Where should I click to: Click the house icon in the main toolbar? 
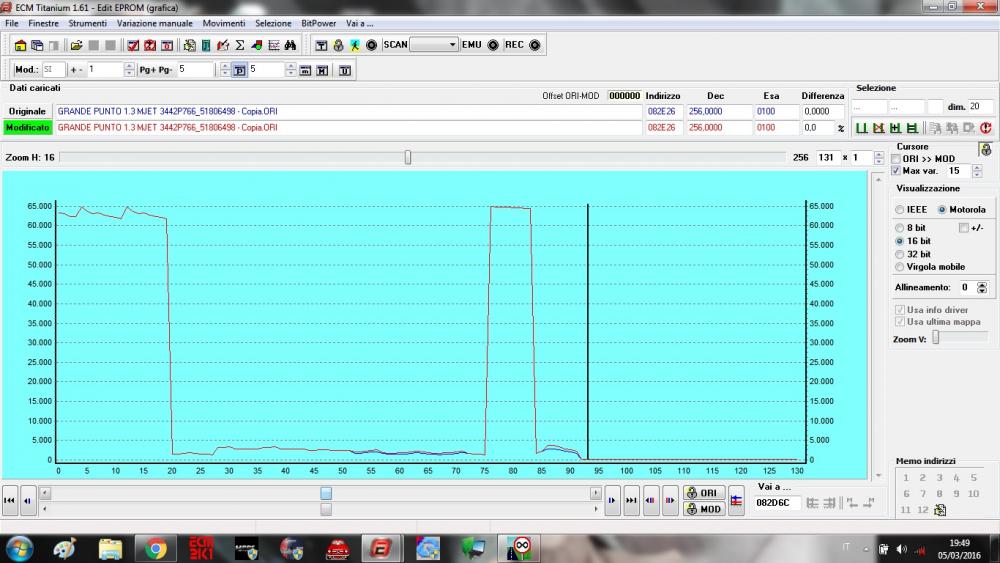(20, 45)
